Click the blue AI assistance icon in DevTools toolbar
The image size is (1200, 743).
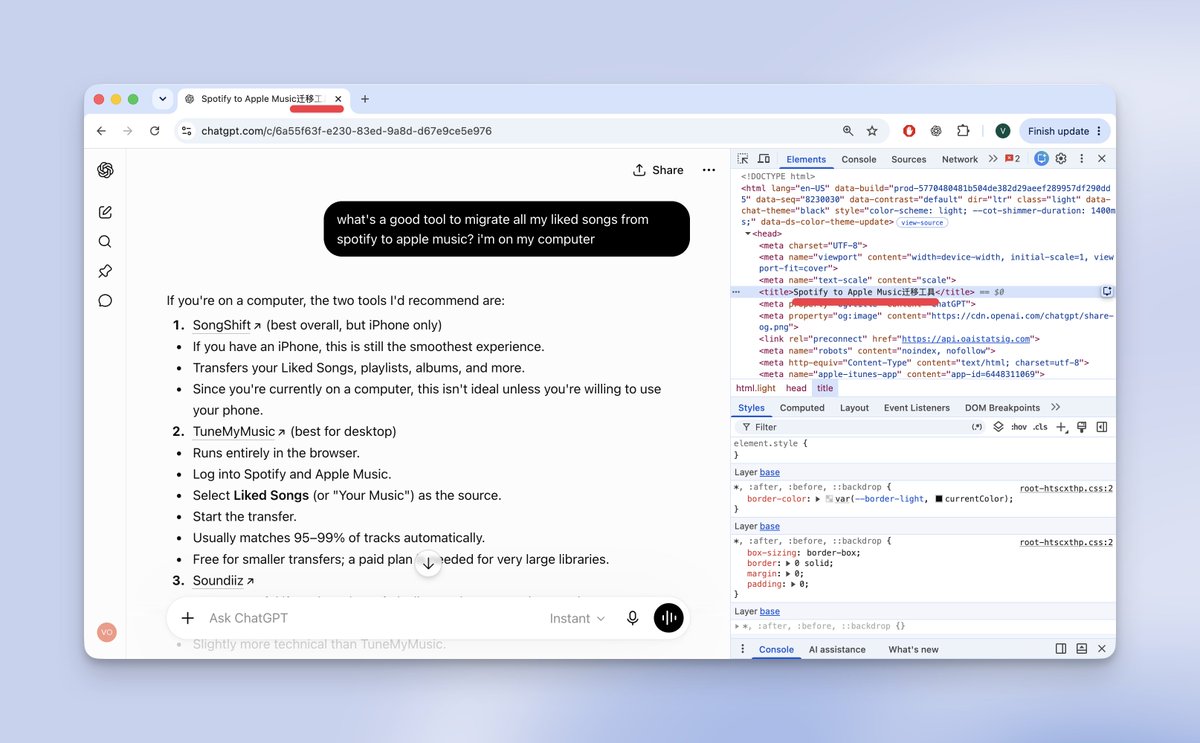click(1041, 159)
